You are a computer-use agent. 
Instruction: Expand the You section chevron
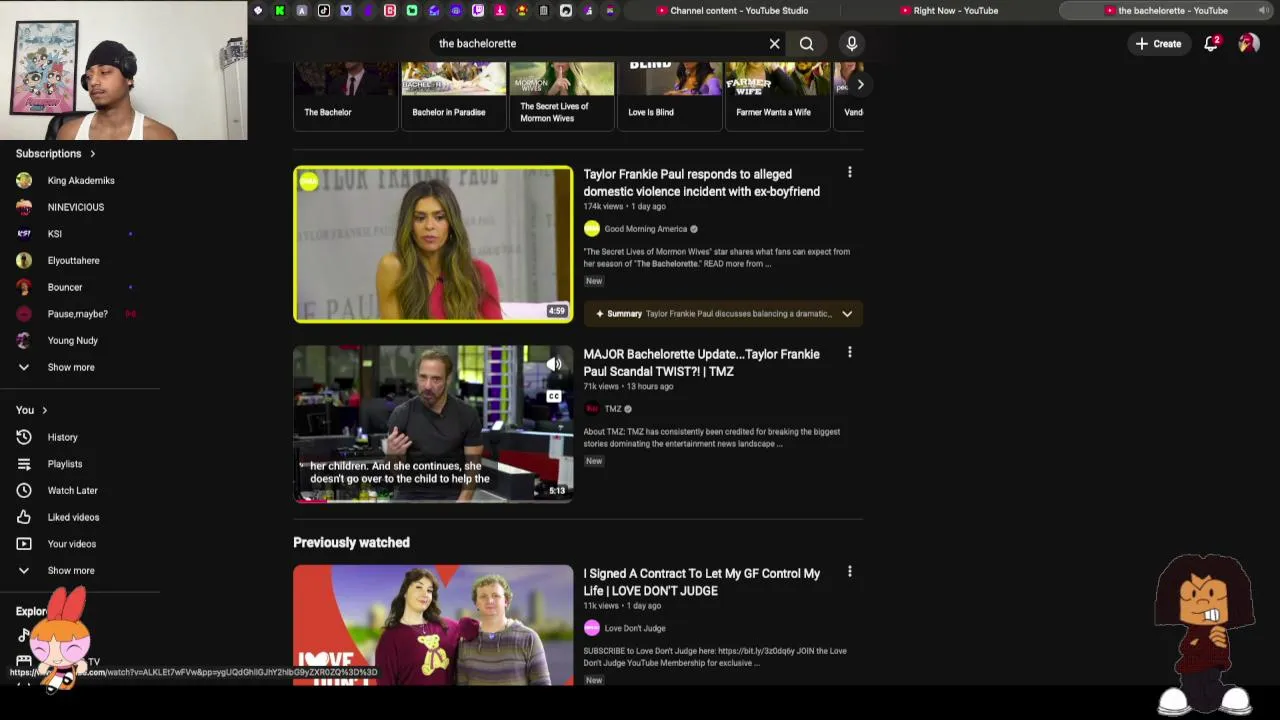coord(44,410)
